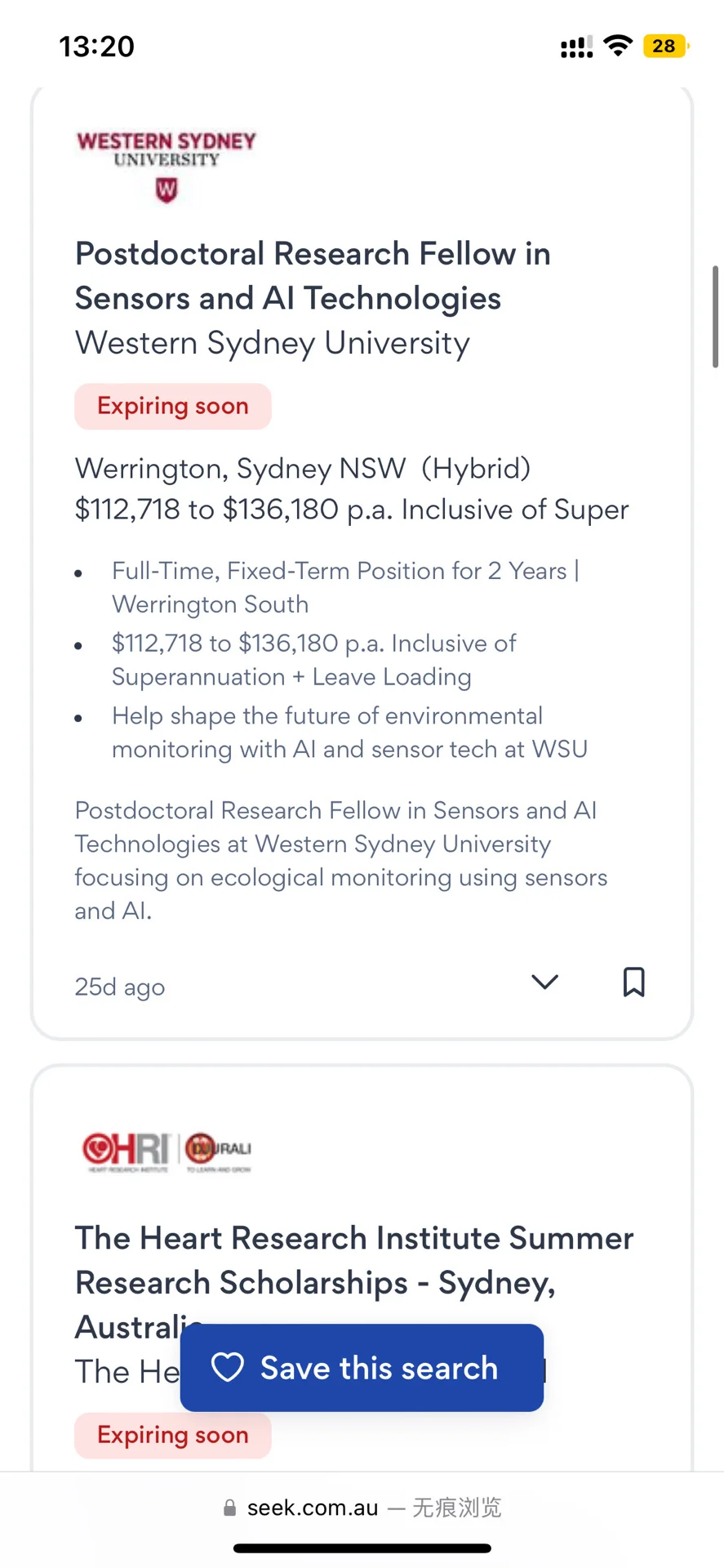
Task: Tap the Werrington, Sydney NSW location text
Action: (240, 469)
